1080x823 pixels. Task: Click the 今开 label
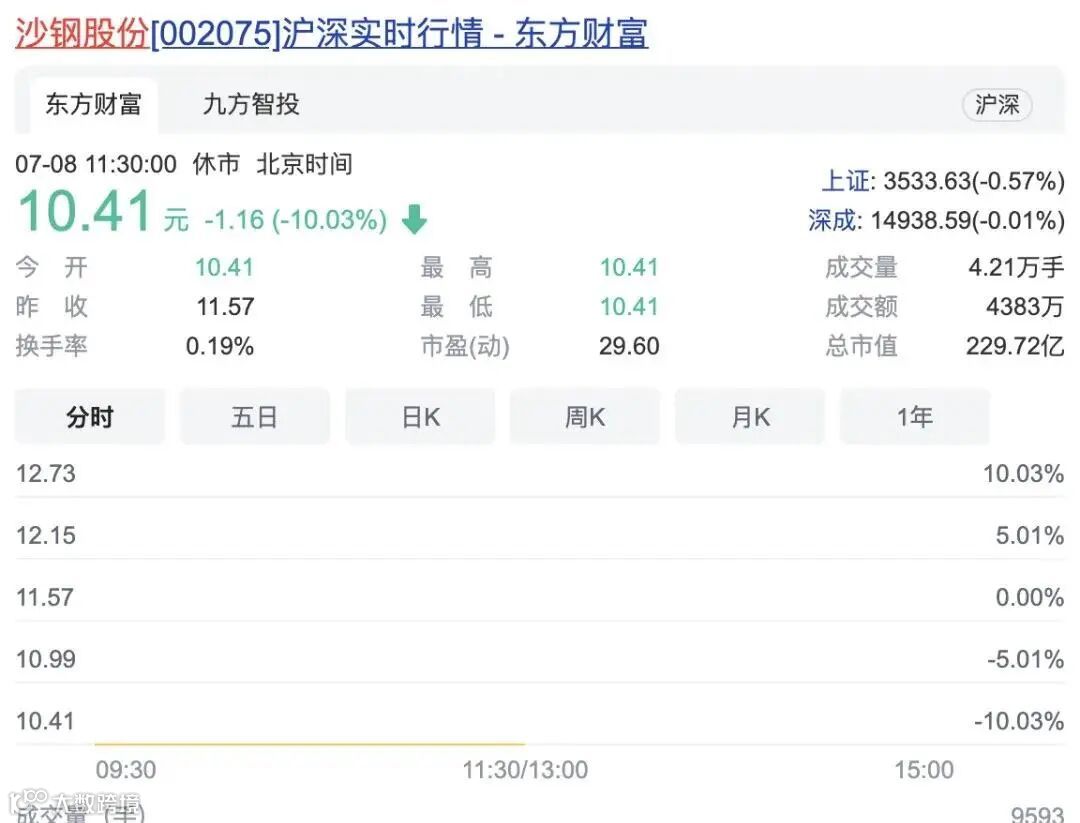[x=52, y=267]
